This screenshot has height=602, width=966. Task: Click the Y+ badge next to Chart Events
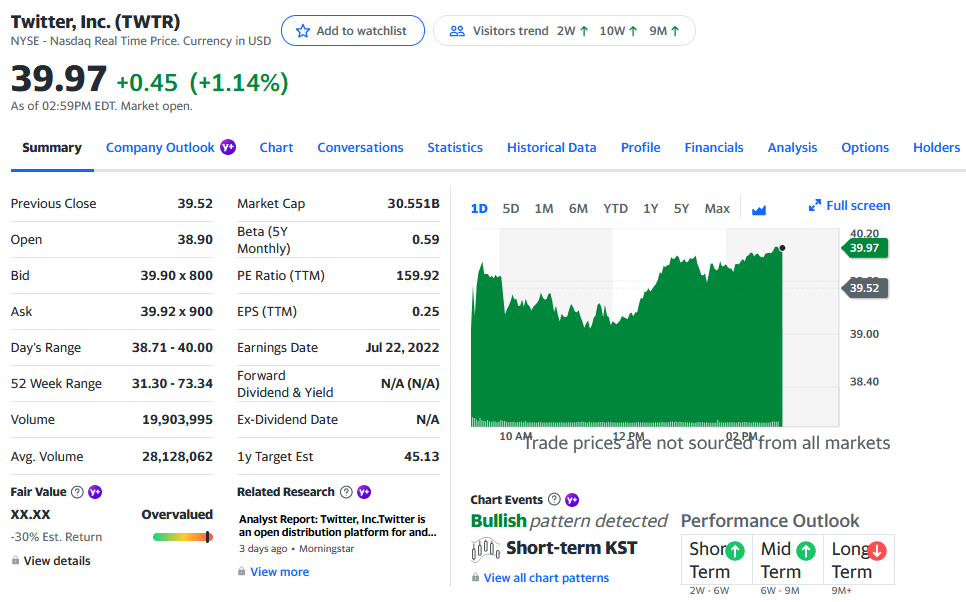[572, 499]
